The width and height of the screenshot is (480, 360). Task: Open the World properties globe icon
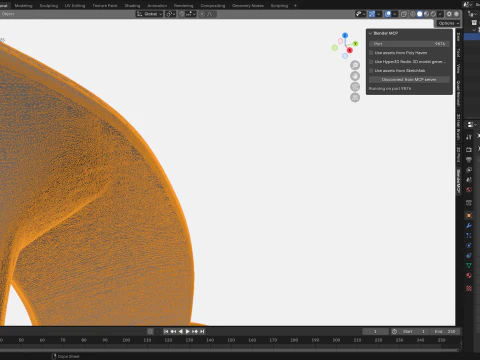tap(469, 190)
